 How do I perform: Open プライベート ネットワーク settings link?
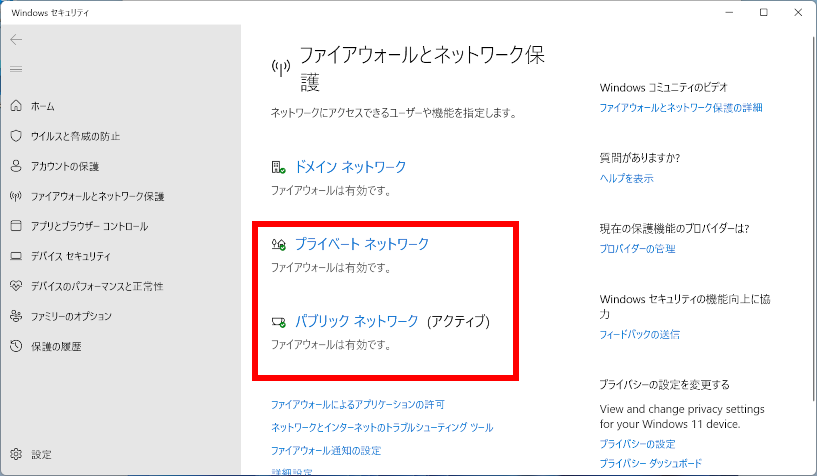362,244
